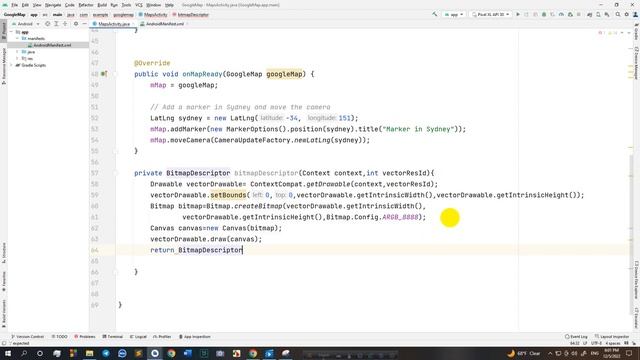Viewport: 640px width, 360px height.
Task: Open the Emulator side tab on right
Action: coord(636,318)
